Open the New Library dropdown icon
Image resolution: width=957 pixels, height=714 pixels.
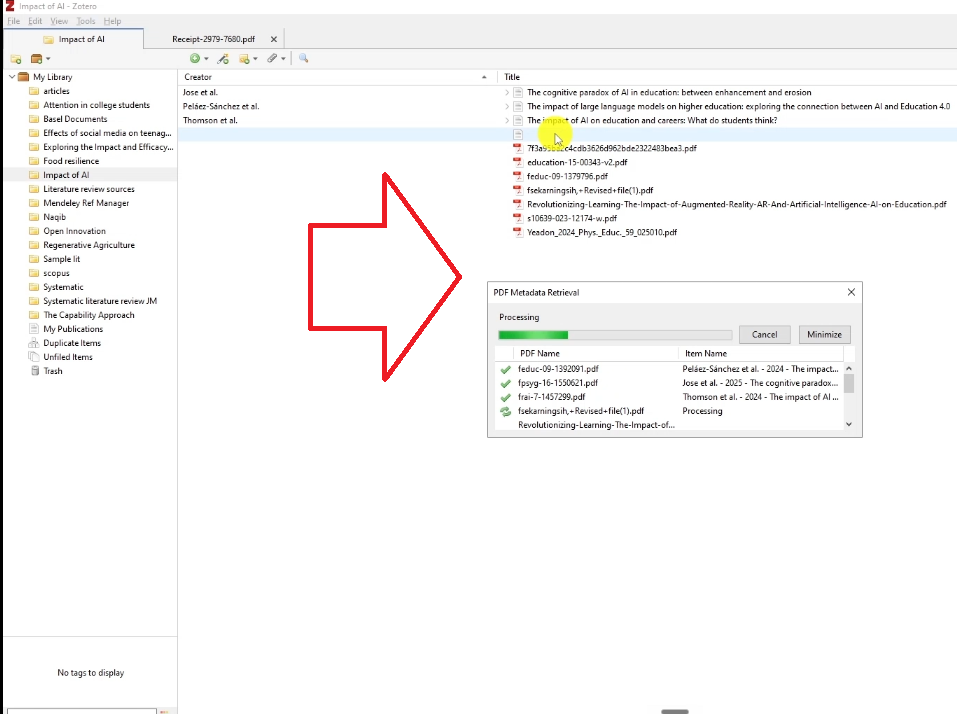coord(40,59)
